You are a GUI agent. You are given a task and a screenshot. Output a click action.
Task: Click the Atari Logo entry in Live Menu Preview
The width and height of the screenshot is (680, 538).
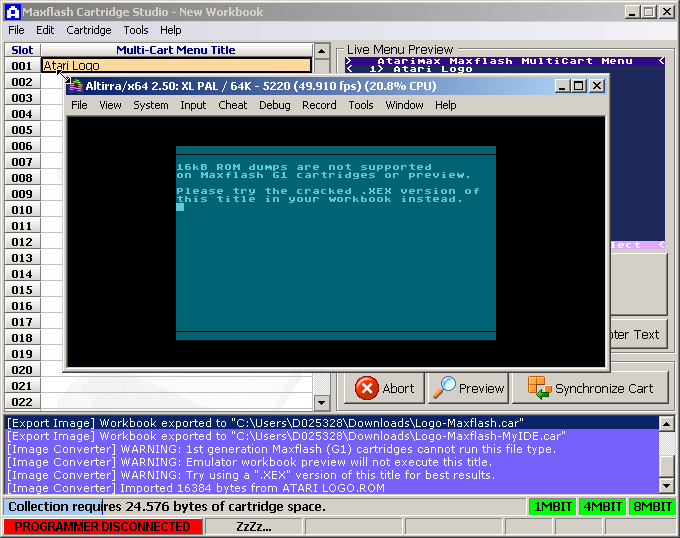pos(421,69)
